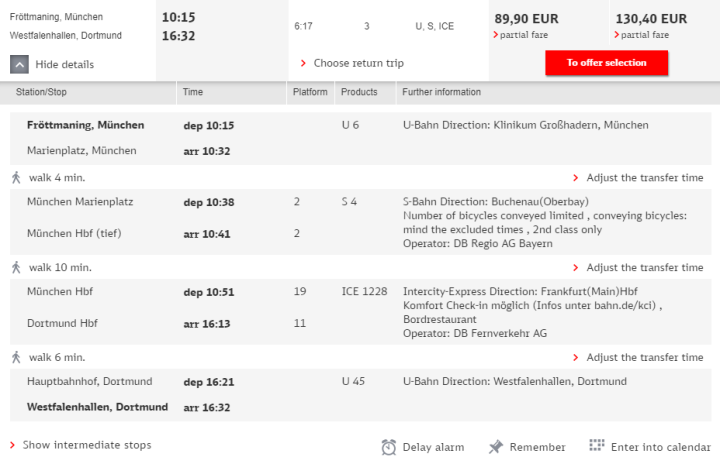Click the 89,90 EUR fare price
The width and height of the screenshot is (720, 464).
(526, 19)
